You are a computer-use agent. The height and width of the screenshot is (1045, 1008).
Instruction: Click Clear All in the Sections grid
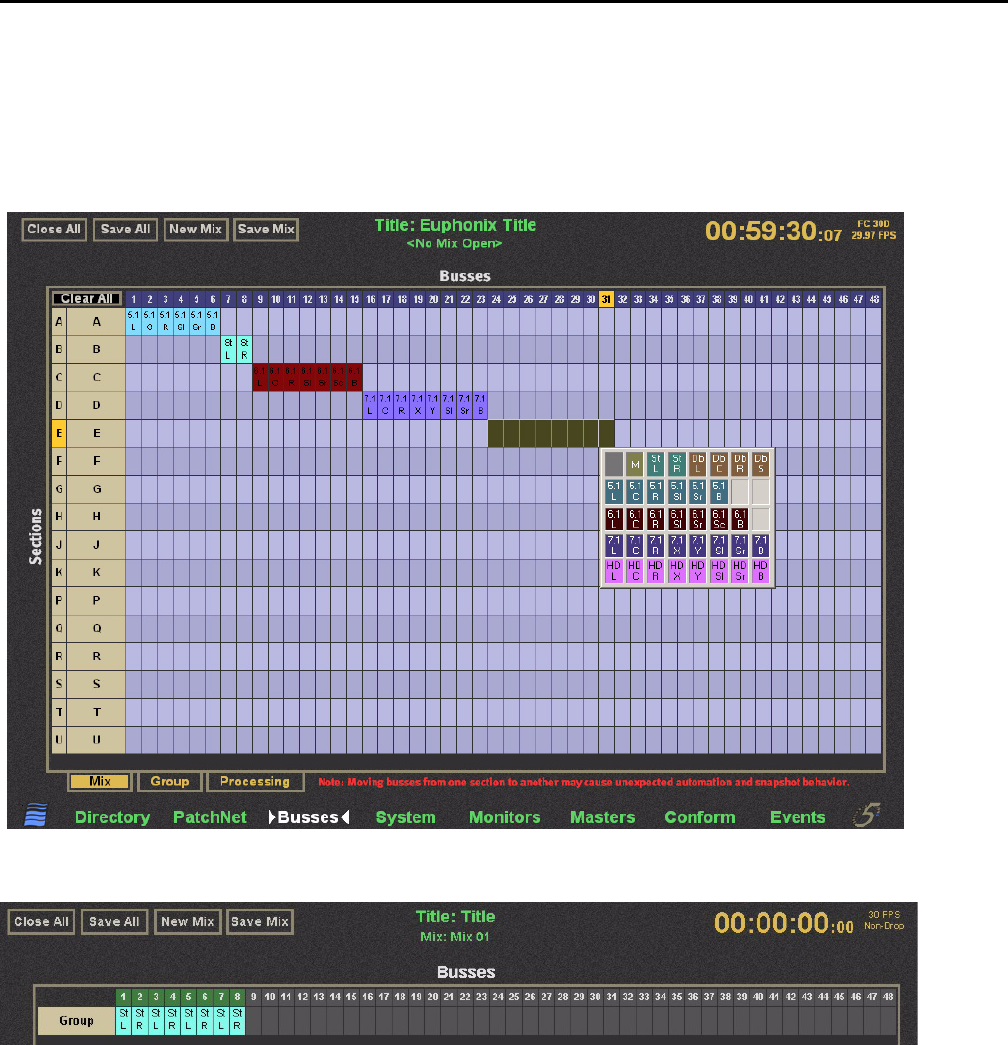coord(87,299)
